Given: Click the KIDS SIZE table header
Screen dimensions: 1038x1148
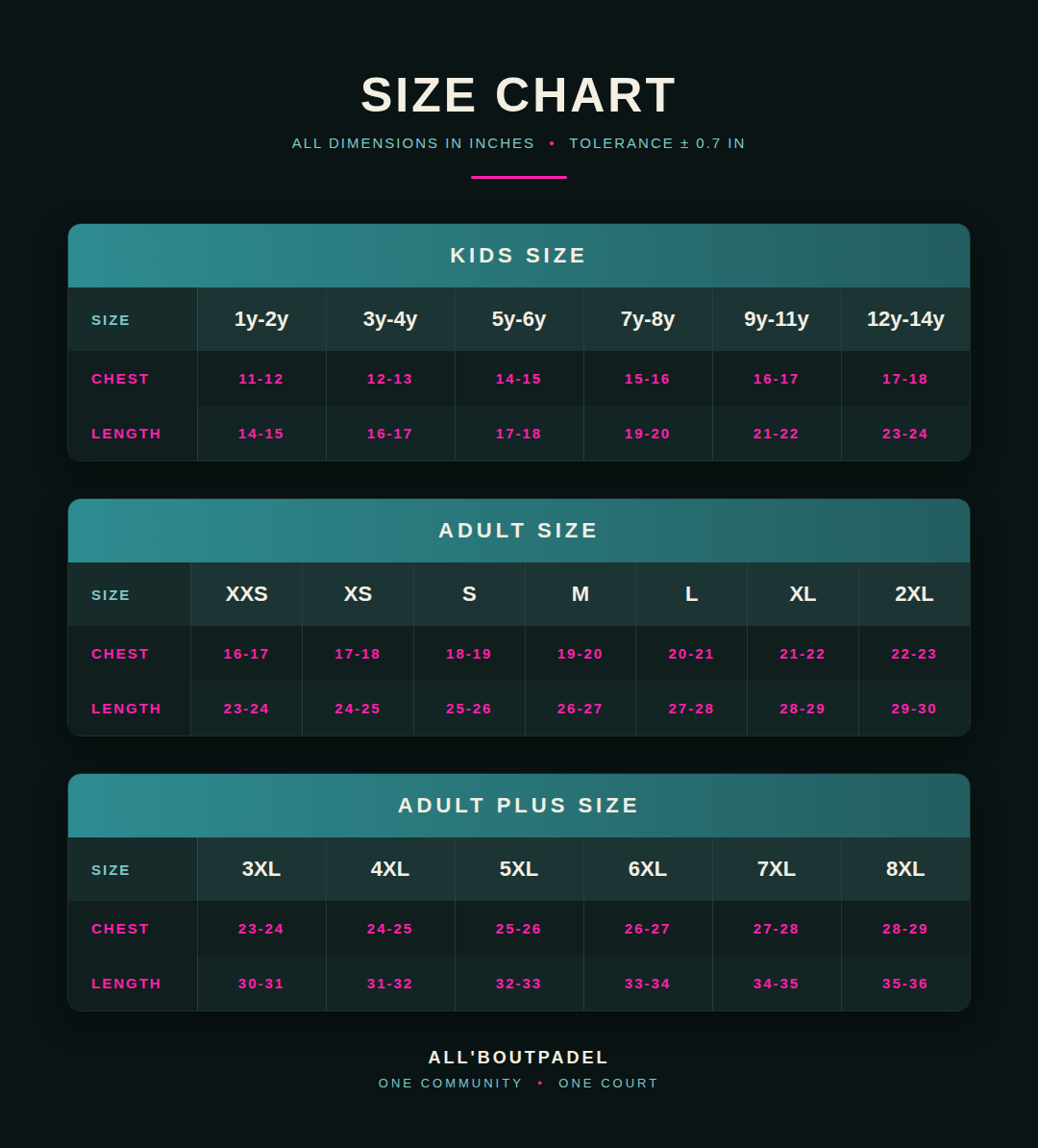Looking at the screenshot, I should 518,256.
